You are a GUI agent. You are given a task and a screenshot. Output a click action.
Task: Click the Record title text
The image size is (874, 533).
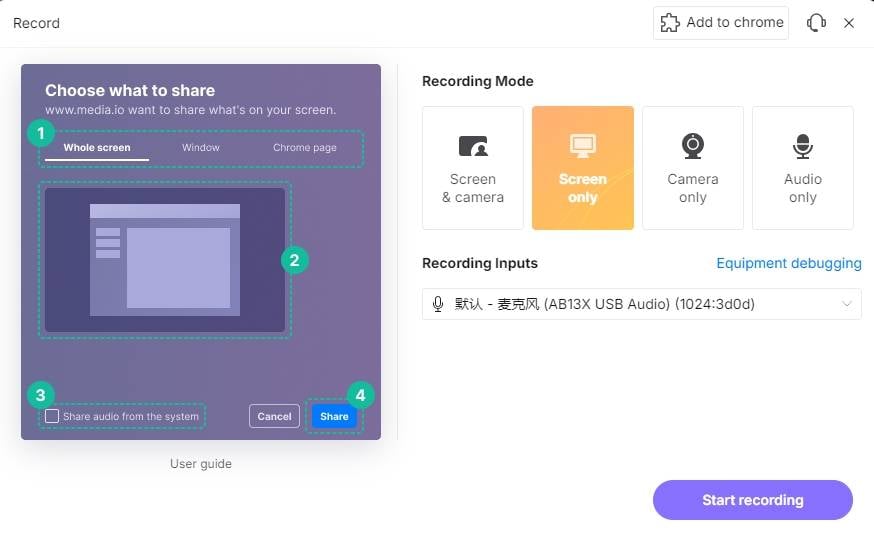pos(36,23)
